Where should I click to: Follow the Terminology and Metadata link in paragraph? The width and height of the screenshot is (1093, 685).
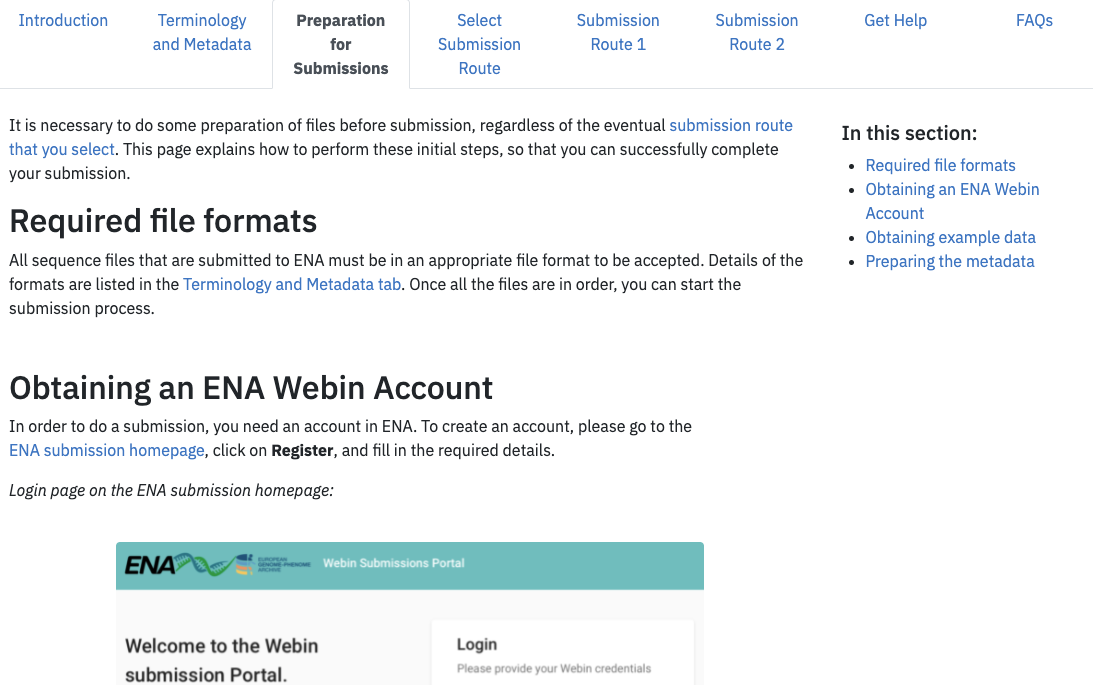(x=291, y=284)
